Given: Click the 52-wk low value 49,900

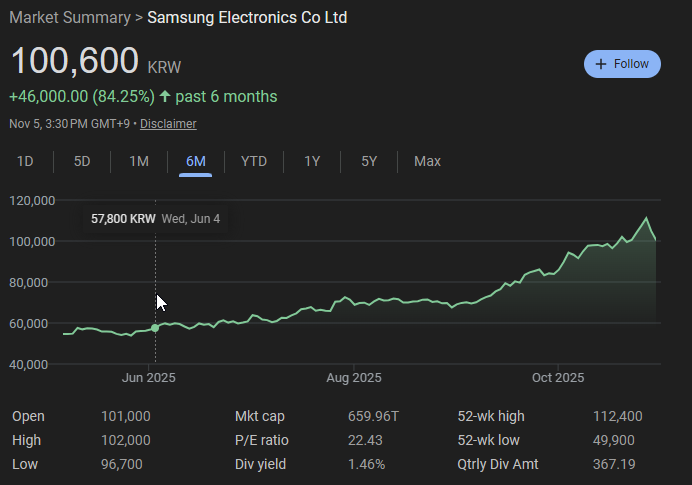Looking at the screenshot, I should (613, 440).
